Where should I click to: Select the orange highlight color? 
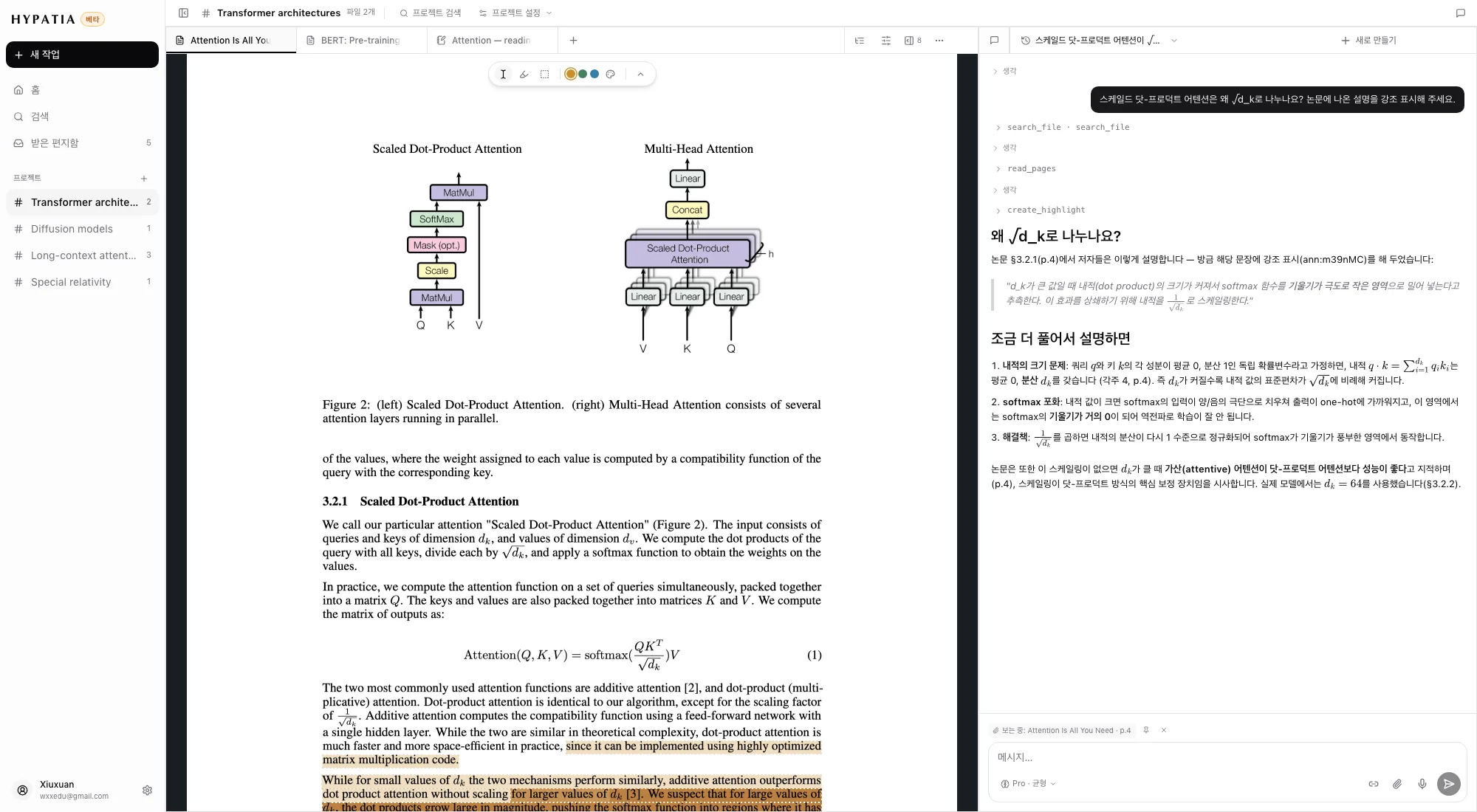point(570,74)
